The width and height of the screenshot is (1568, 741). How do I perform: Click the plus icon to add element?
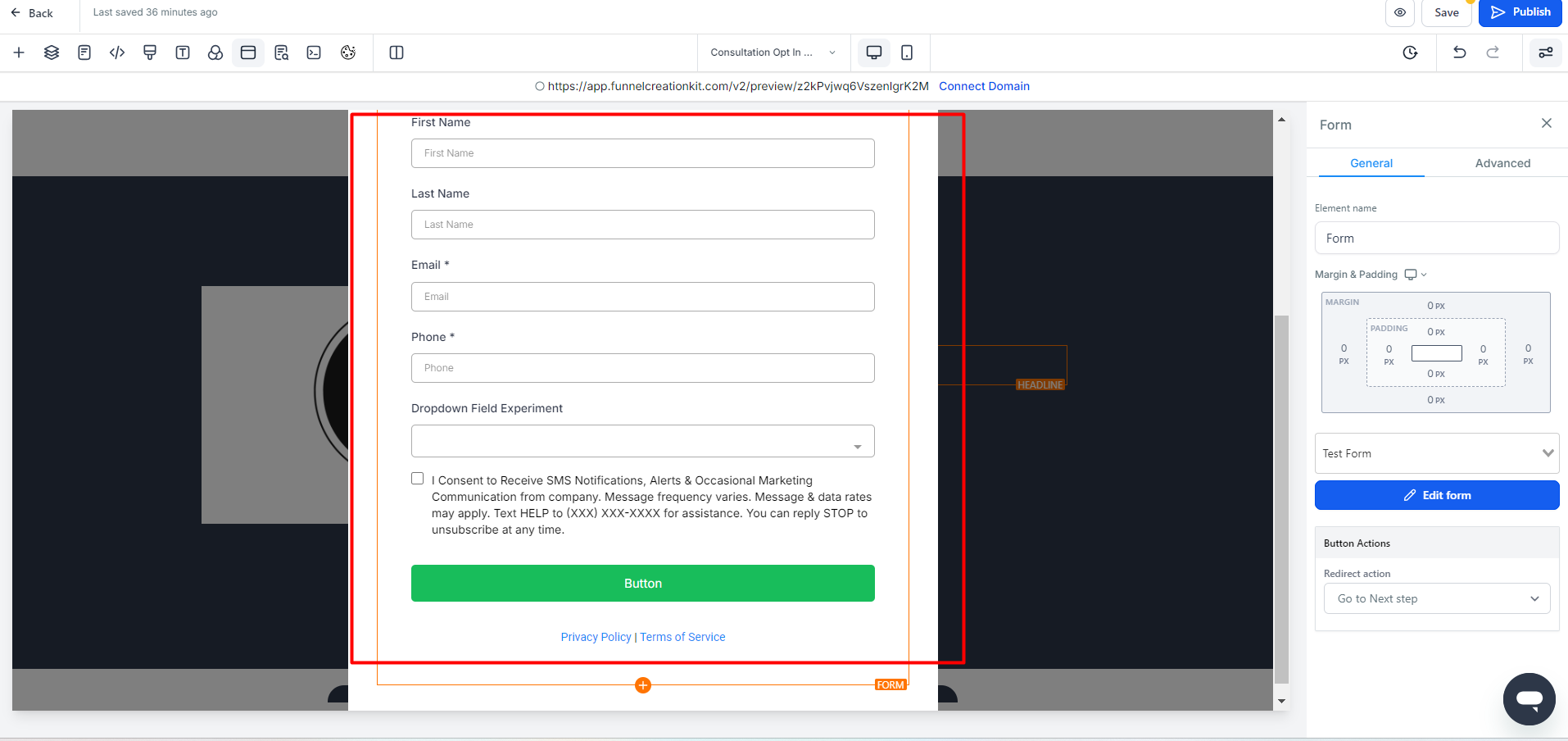[x=19, y=52]
